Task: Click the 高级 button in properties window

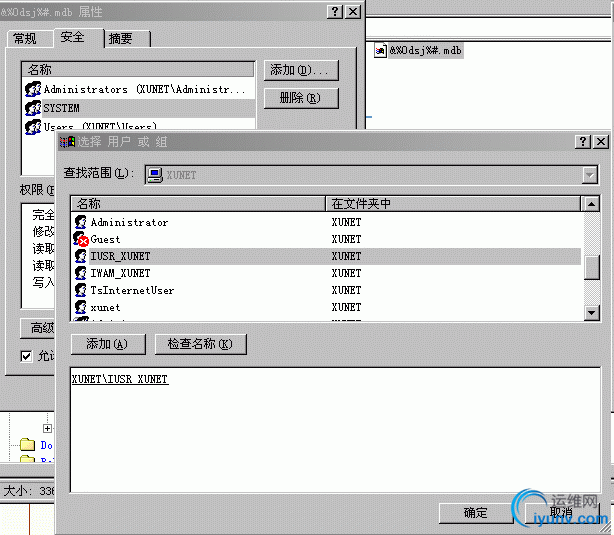Action: 38,328
